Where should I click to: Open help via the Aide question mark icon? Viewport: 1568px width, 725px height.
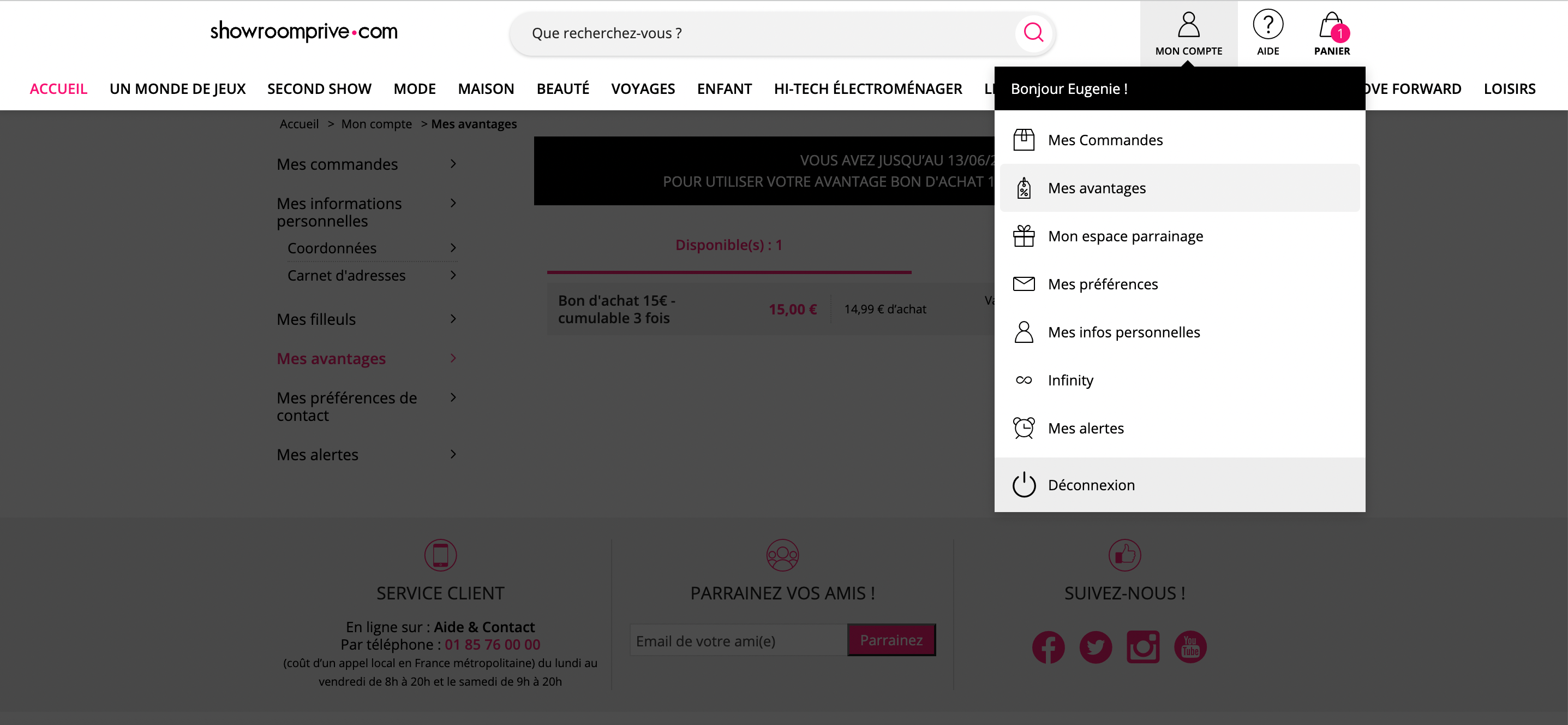(x=1268, y=25)
